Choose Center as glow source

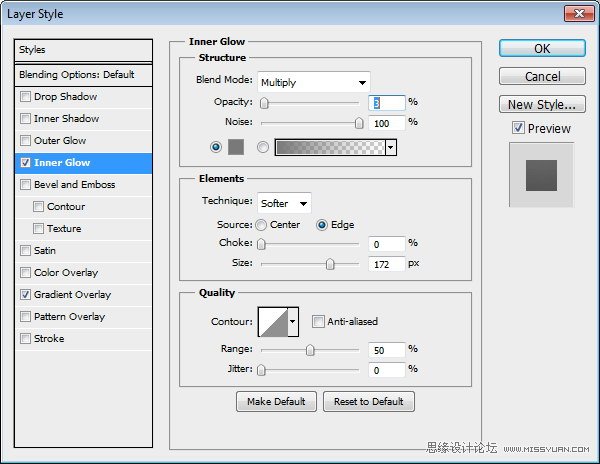tap(261, 225)
